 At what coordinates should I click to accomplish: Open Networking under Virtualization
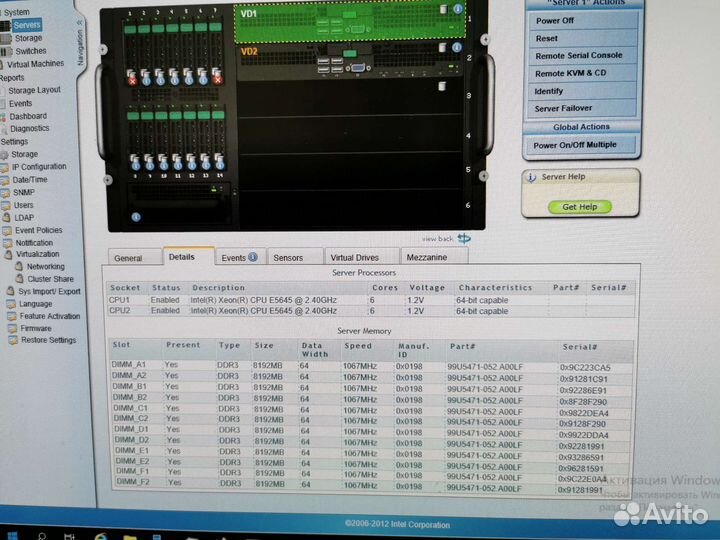45,267
